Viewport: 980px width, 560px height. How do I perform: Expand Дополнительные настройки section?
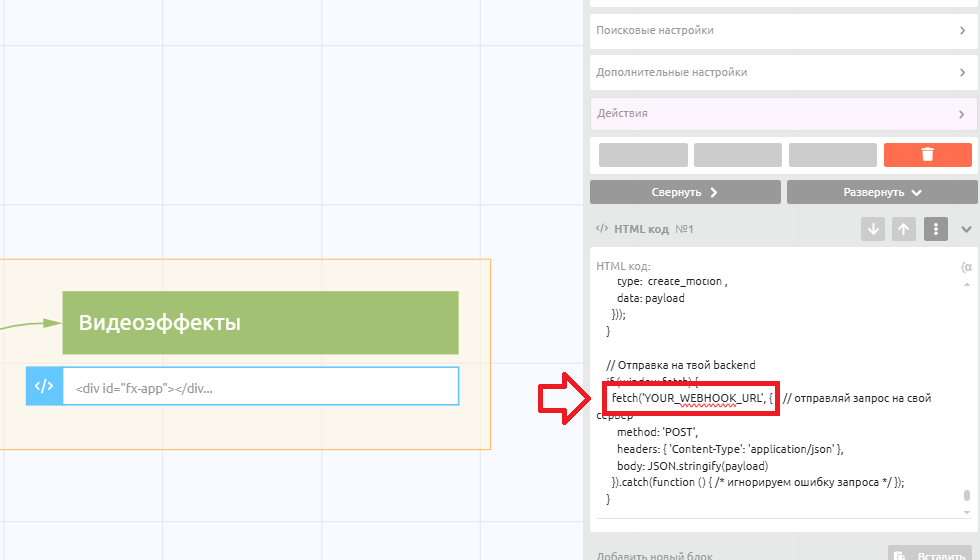[780, 73]
